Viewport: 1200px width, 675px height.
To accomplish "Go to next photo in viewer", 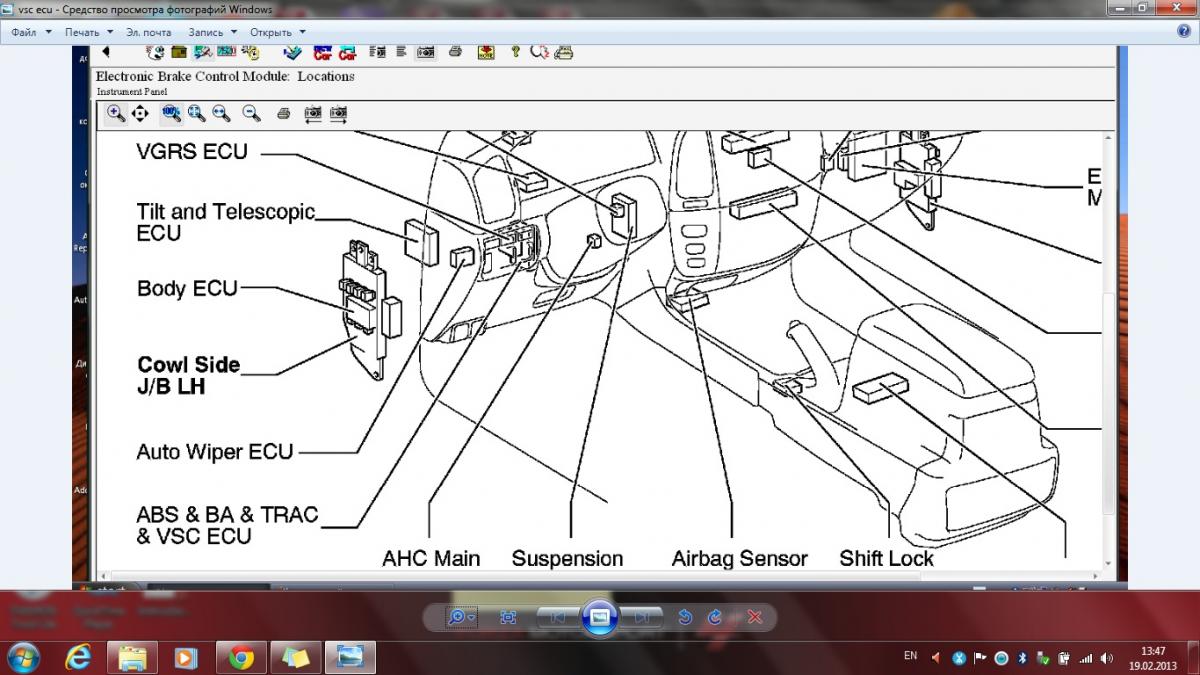I will [641, 617].
